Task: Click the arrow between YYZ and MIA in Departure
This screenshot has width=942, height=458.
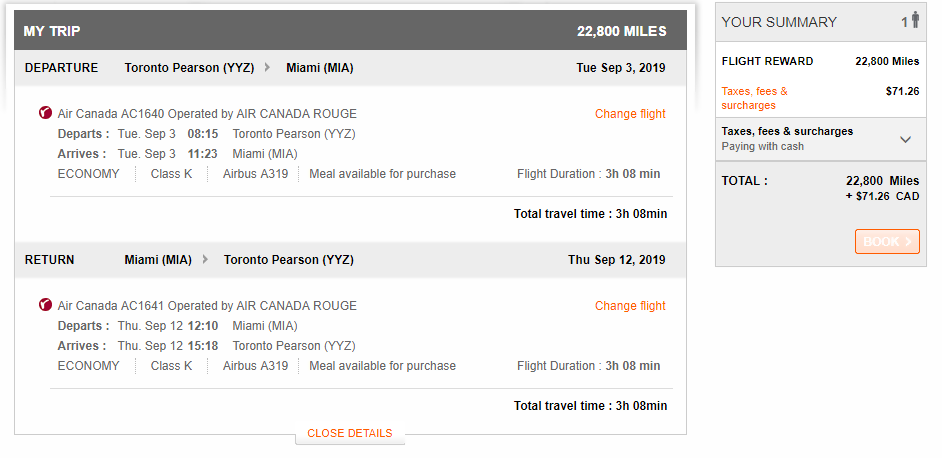Action: (x=267, y=68)
